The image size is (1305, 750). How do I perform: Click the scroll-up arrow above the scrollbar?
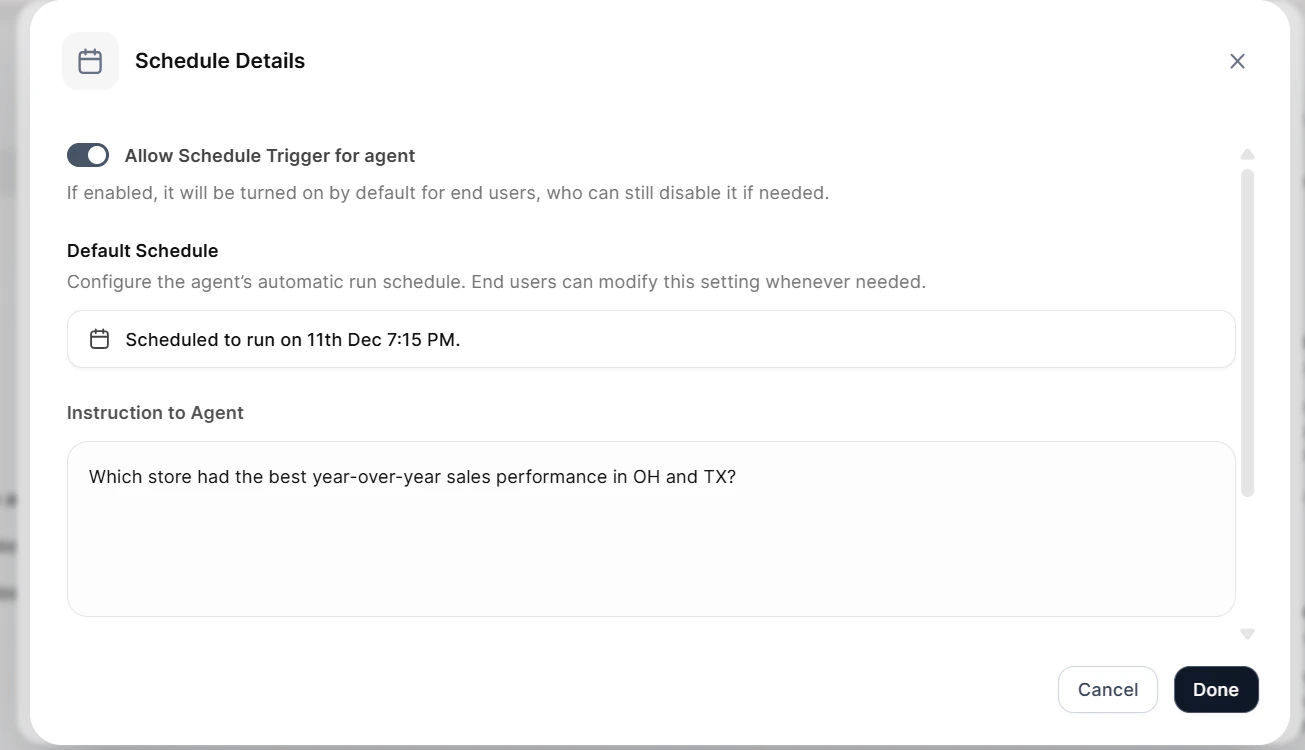click(1247, 154)
